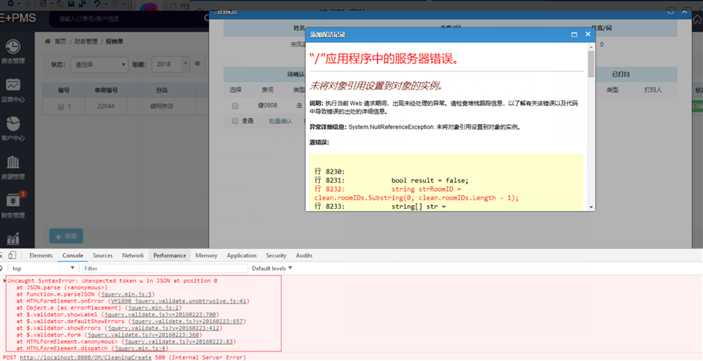
Task: Switch to the Security tab
Action: tap(276, 255)
